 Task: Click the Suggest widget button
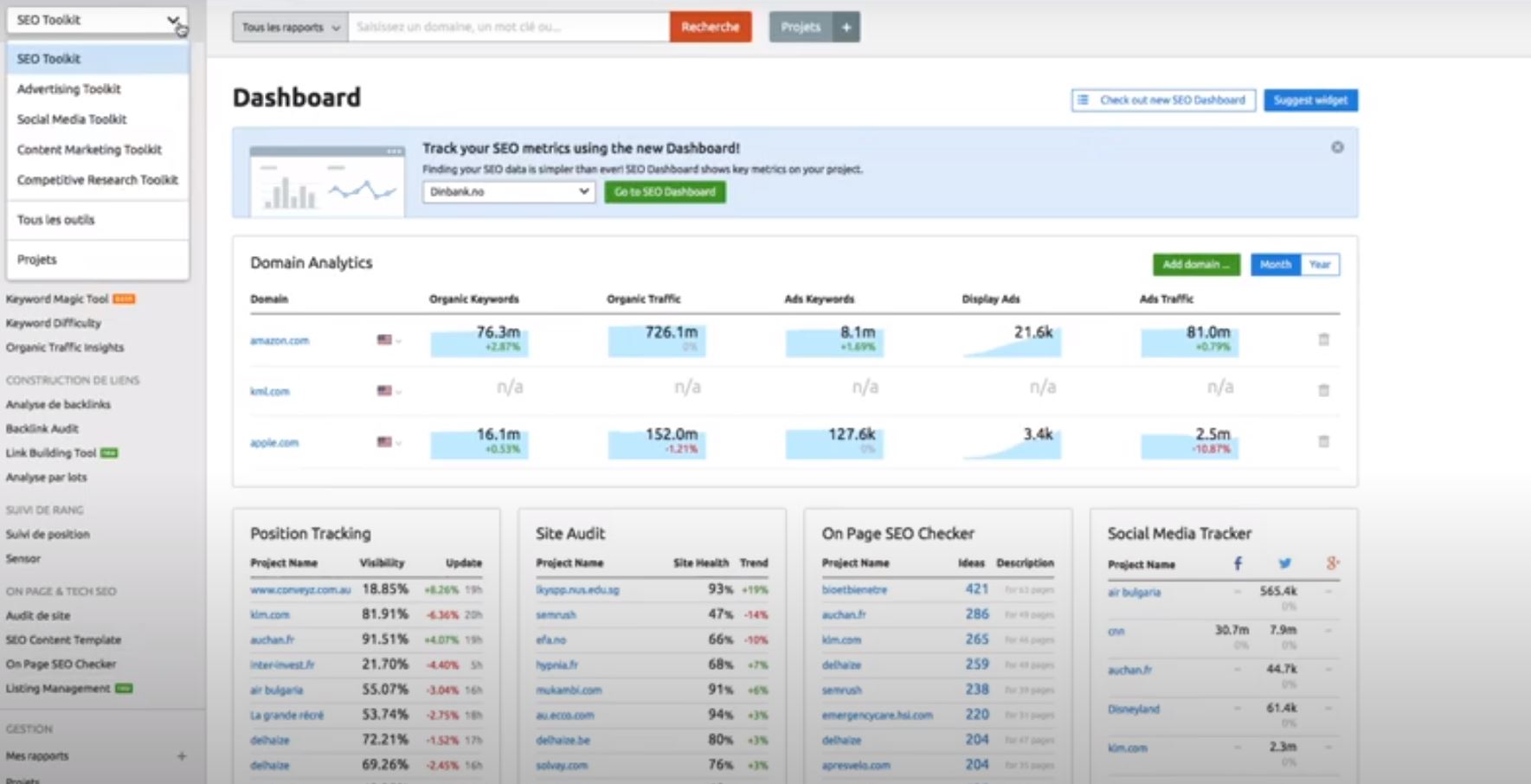click(x=1310, y=100)
